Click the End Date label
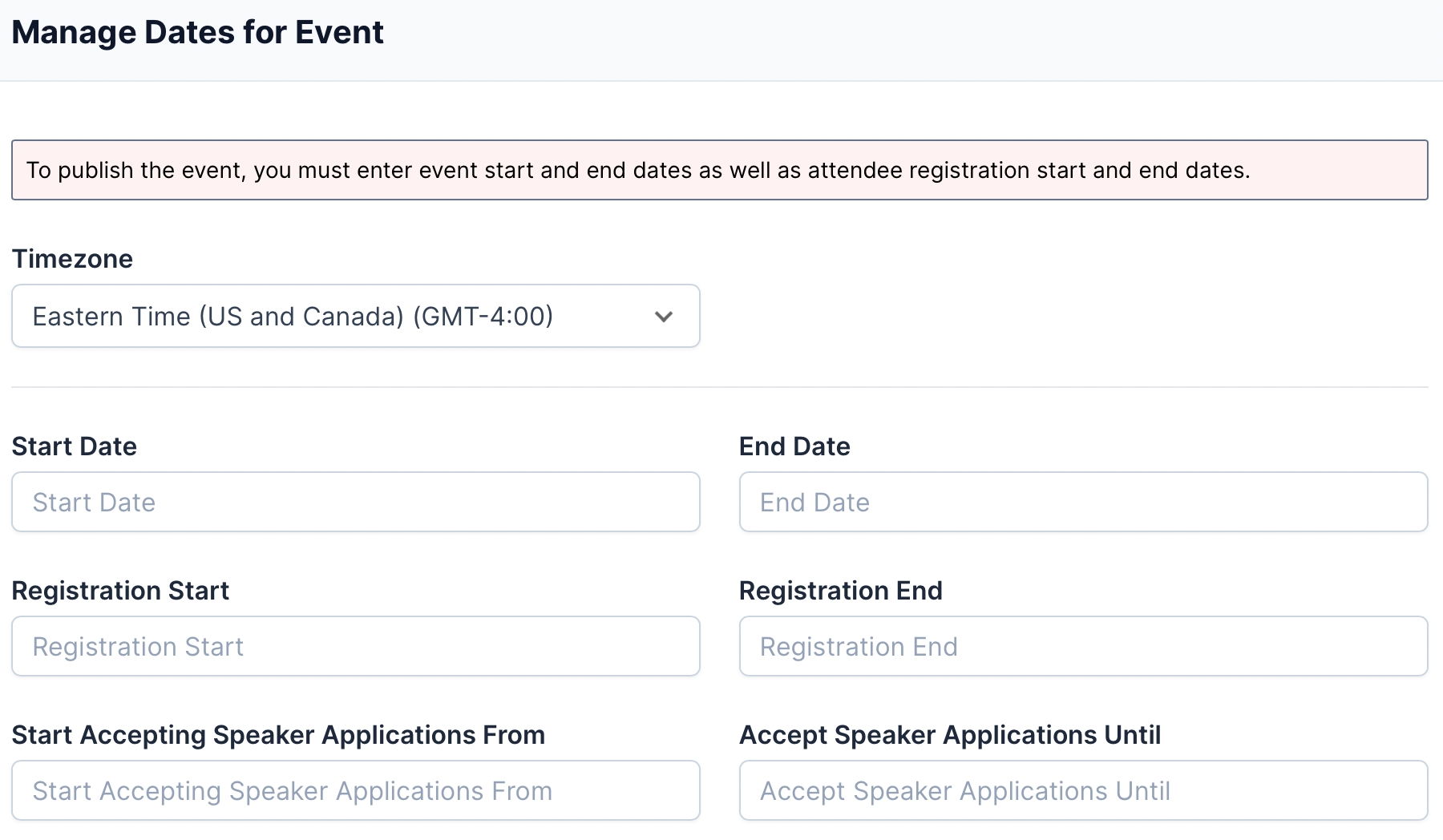 (x=794, y=446)
